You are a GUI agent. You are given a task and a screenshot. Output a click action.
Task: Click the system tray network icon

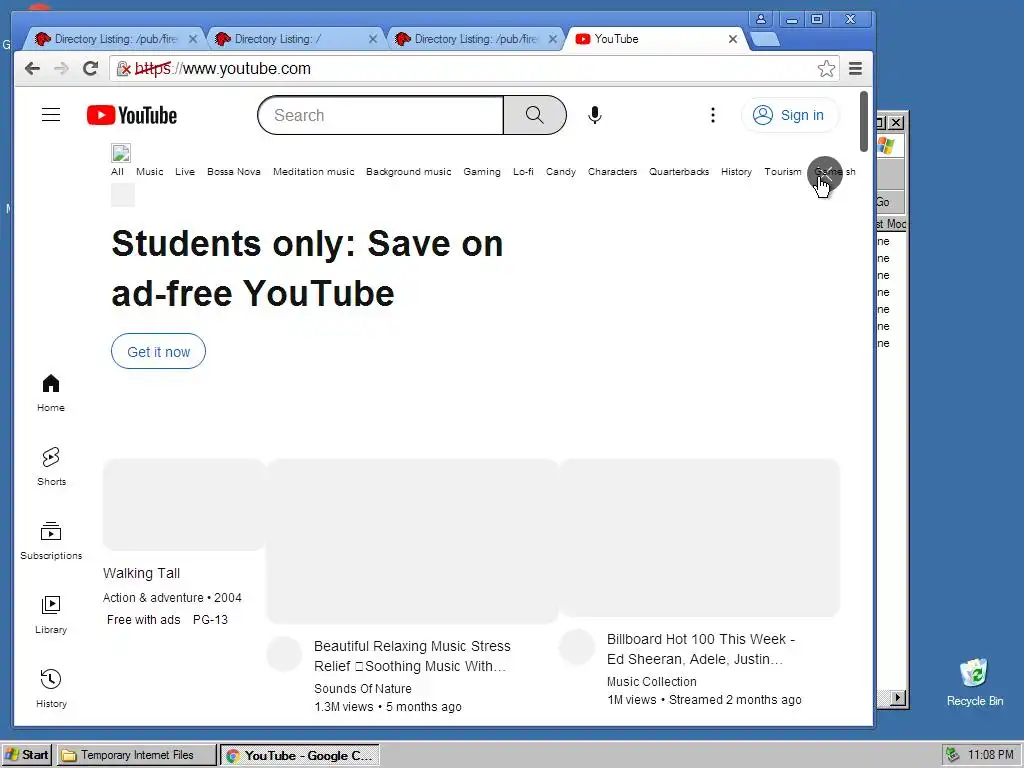(952, 755)
